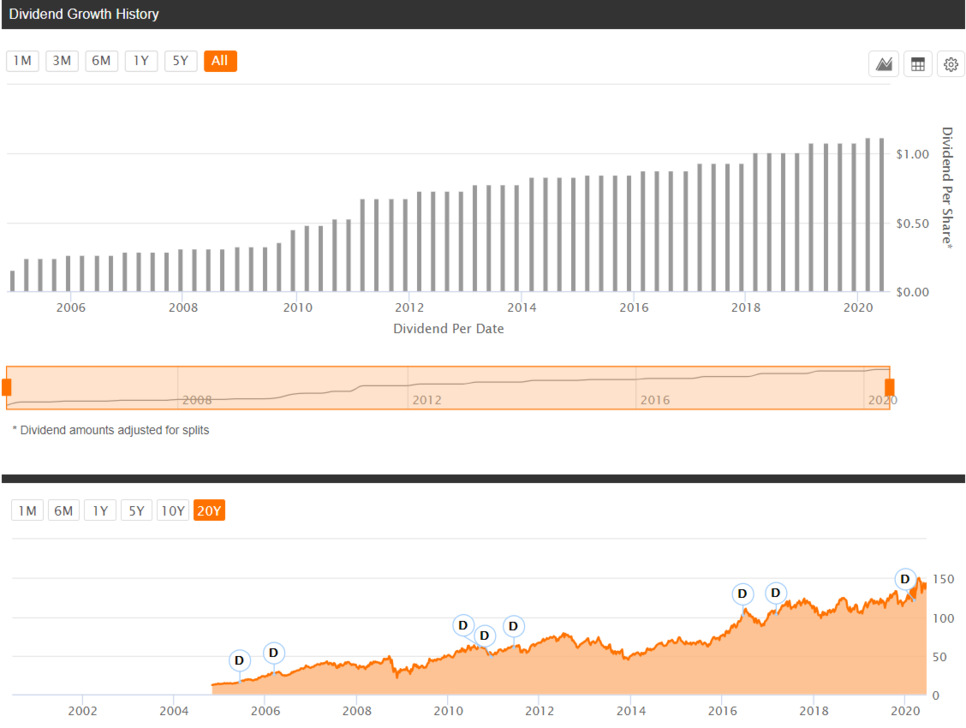
Task: Choose 6M in the price chart
Action: click(63, 511)
